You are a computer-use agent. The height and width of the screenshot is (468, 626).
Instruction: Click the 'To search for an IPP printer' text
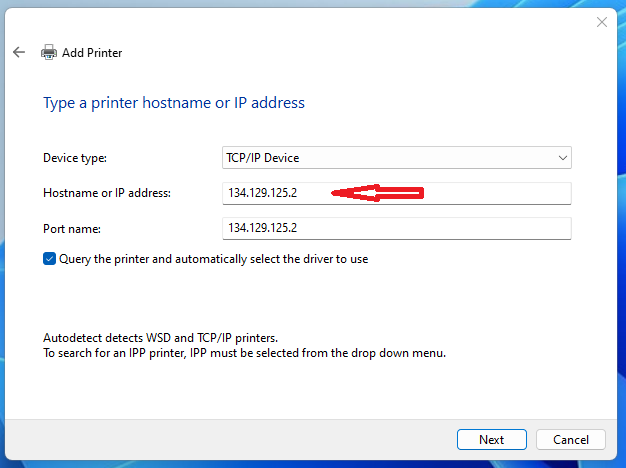pyautogui.click(x=244, y=353)
